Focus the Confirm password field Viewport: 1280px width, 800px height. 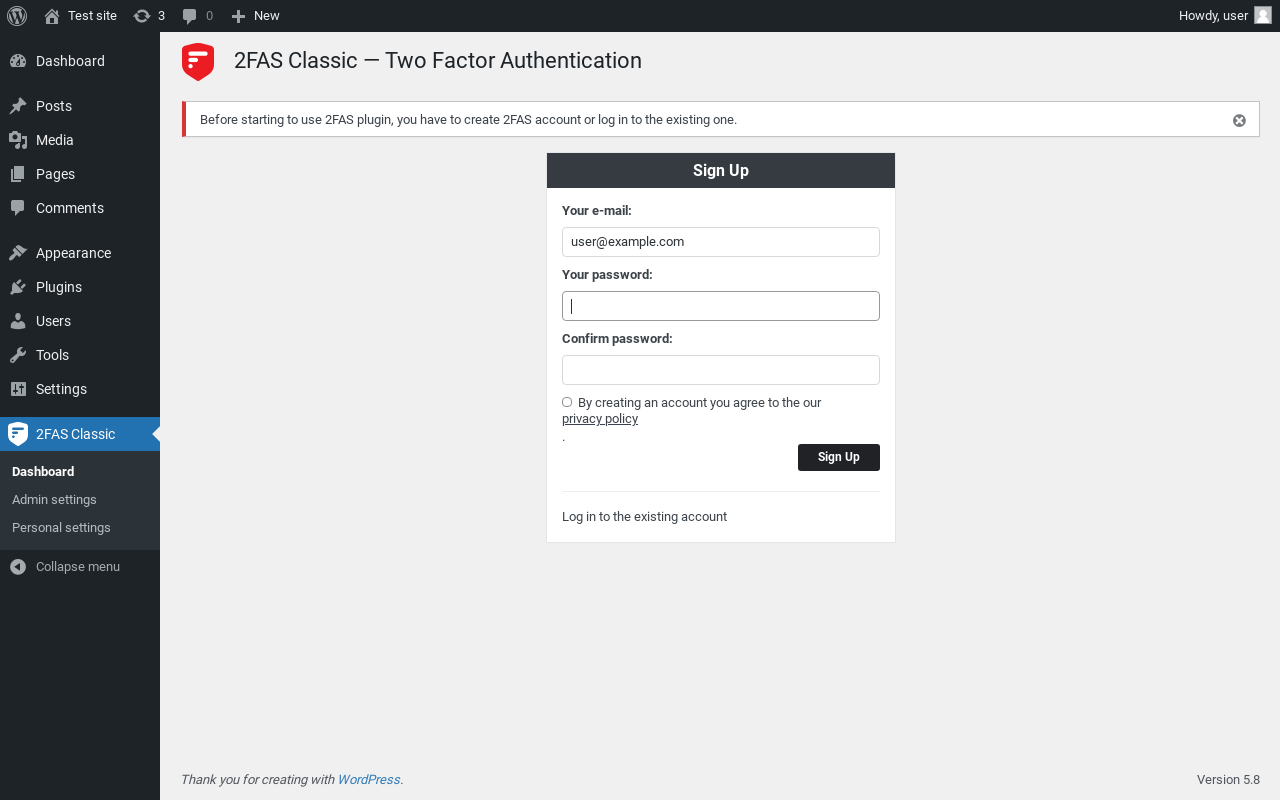point(721,370)
